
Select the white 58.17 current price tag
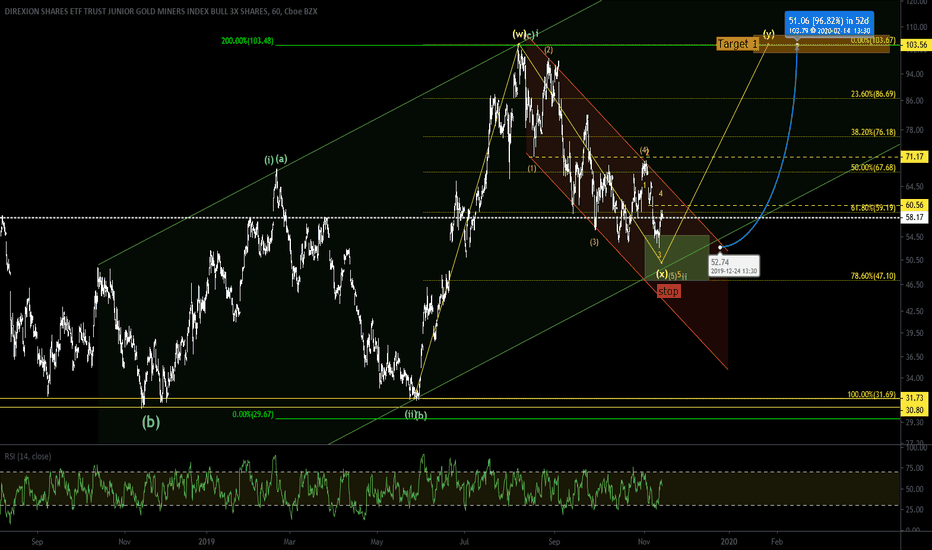pos(914,218)
